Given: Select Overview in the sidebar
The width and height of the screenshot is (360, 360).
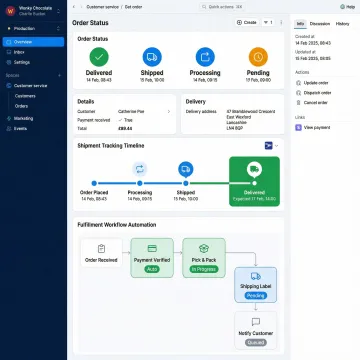Looking at the screenshot, I should click(33, 42).
